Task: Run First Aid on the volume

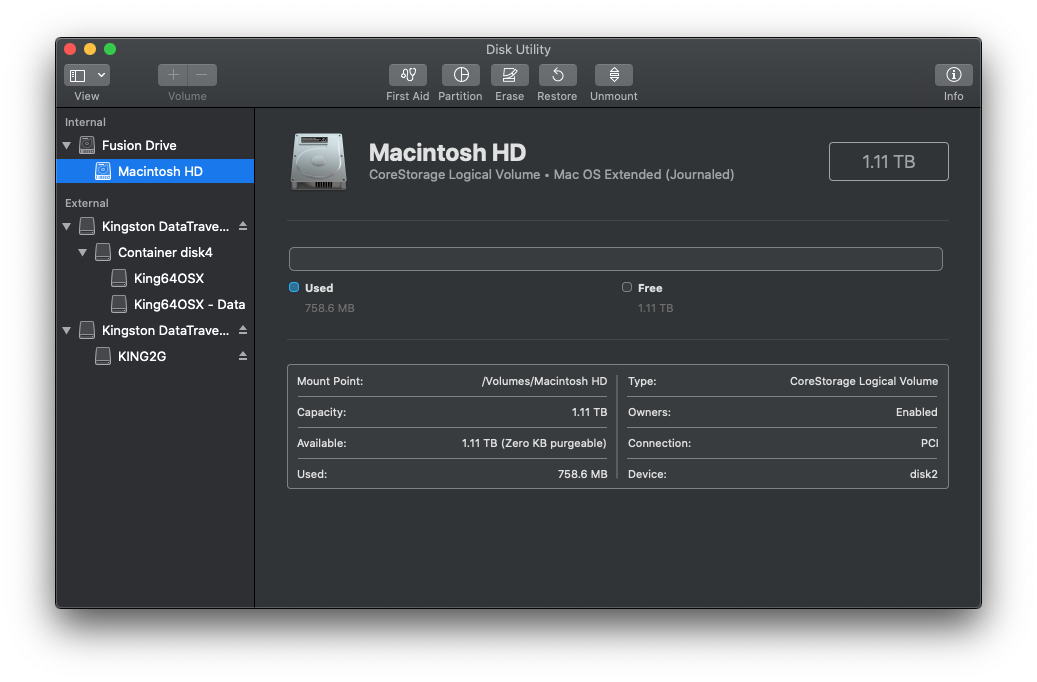Action: pos(407,75)
